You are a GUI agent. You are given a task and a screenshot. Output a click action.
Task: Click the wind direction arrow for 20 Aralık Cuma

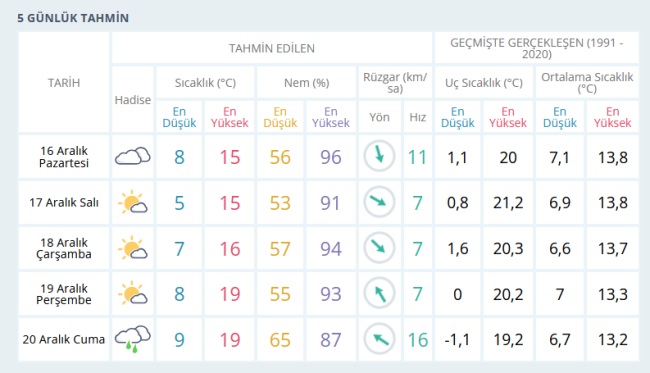pos(379,339)
